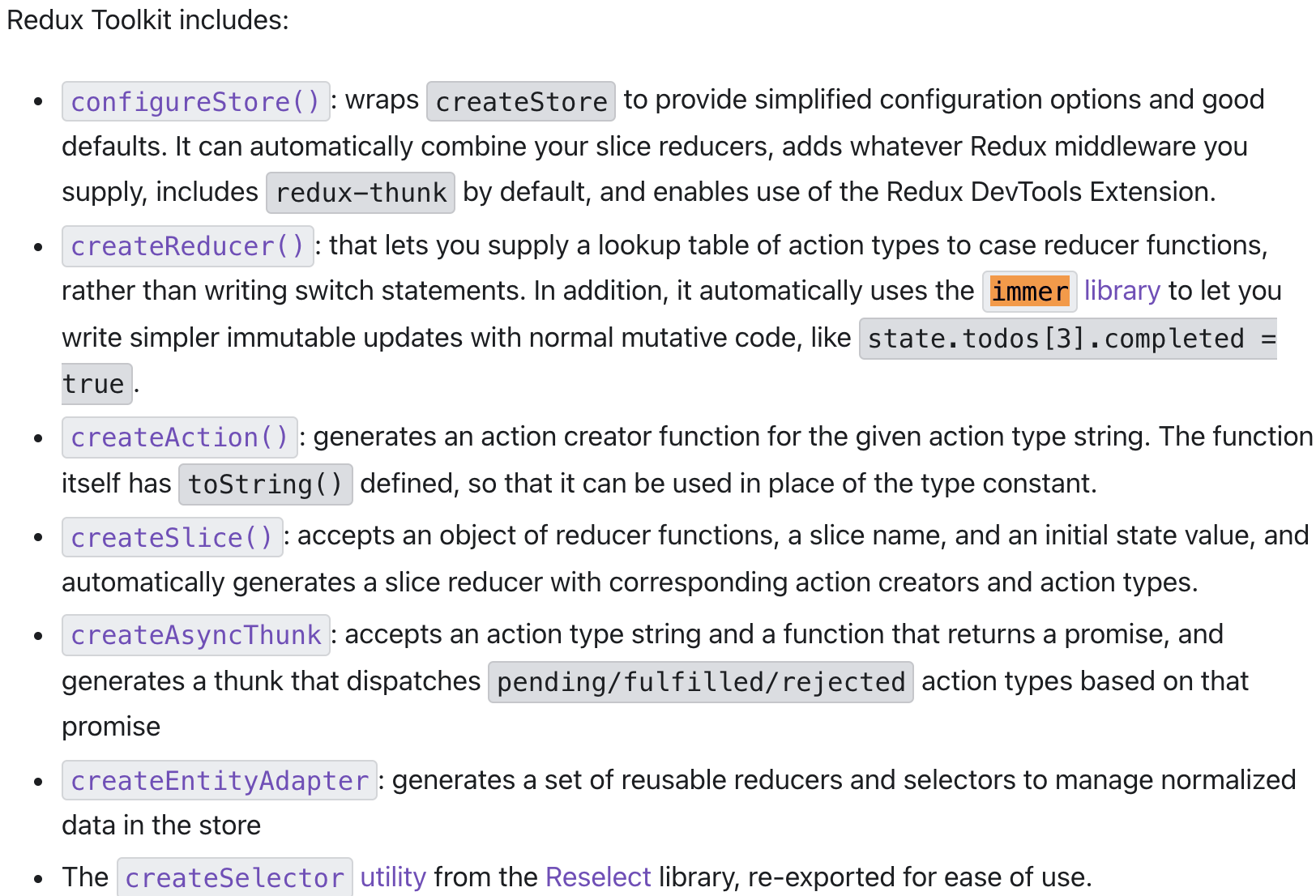
Task: Open the createSlice() documentation link
Action: coord(172,538)
